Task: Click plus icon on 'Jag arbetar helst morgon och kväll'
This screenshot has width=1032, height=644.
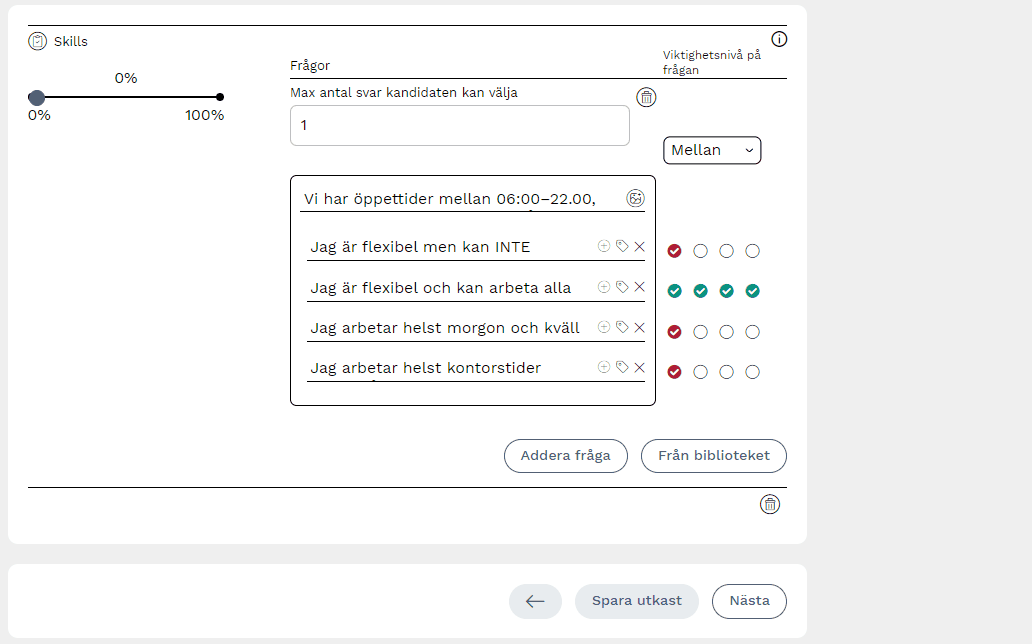Action: 604,327
